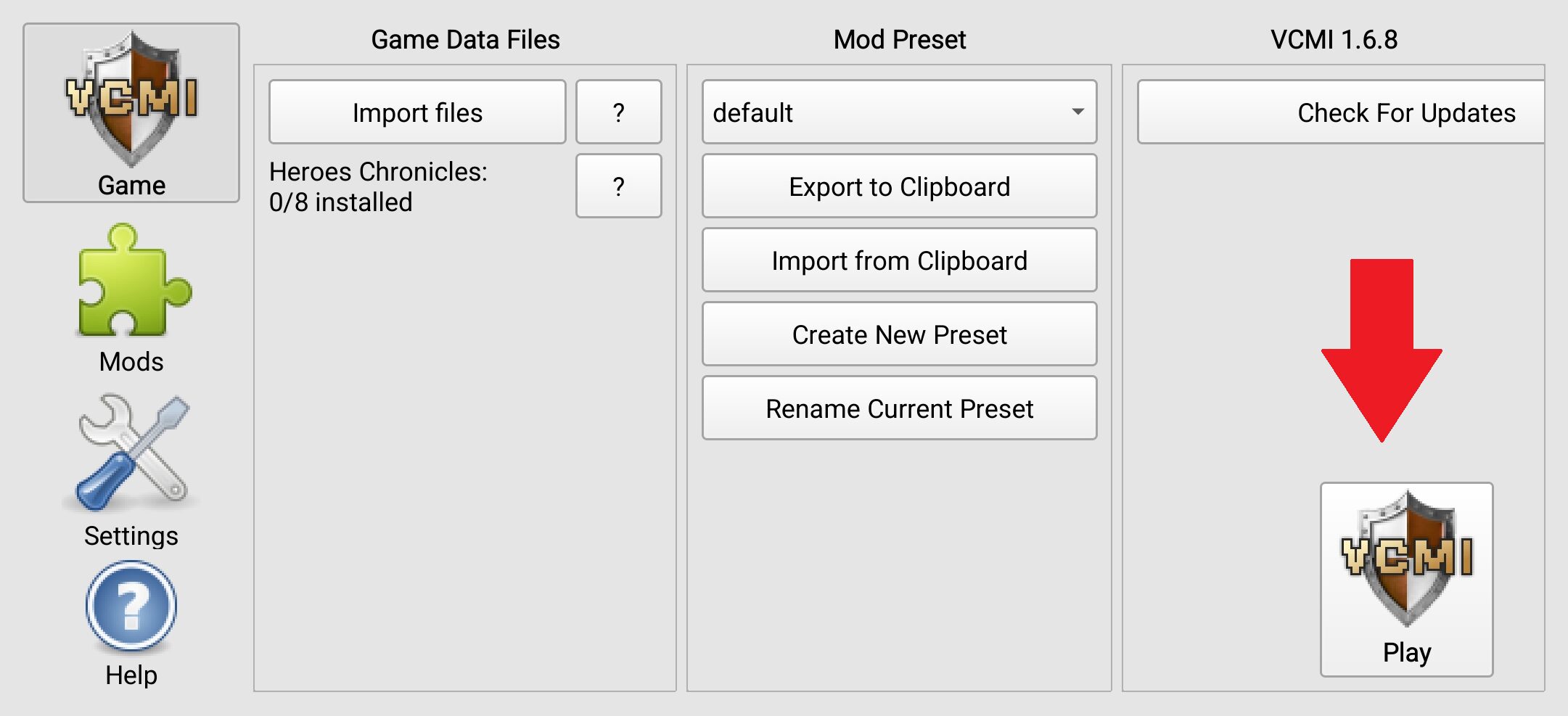Click Export to Clipboard
Image resolution: width=1568 pixels, height=716 pixels.
[x=899, y=186]
